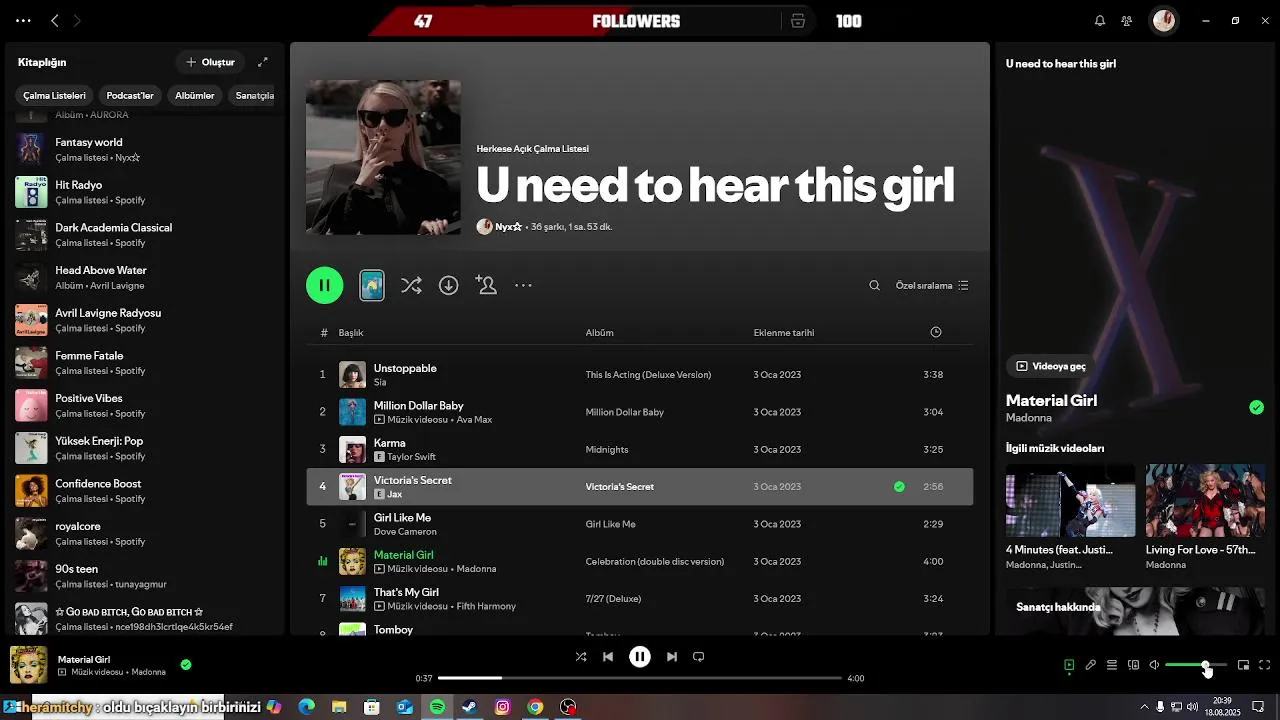This screenshot has height=720, width=1280.
Task: Open the Femme Fatale playlist
Action: tap(145, 363)
